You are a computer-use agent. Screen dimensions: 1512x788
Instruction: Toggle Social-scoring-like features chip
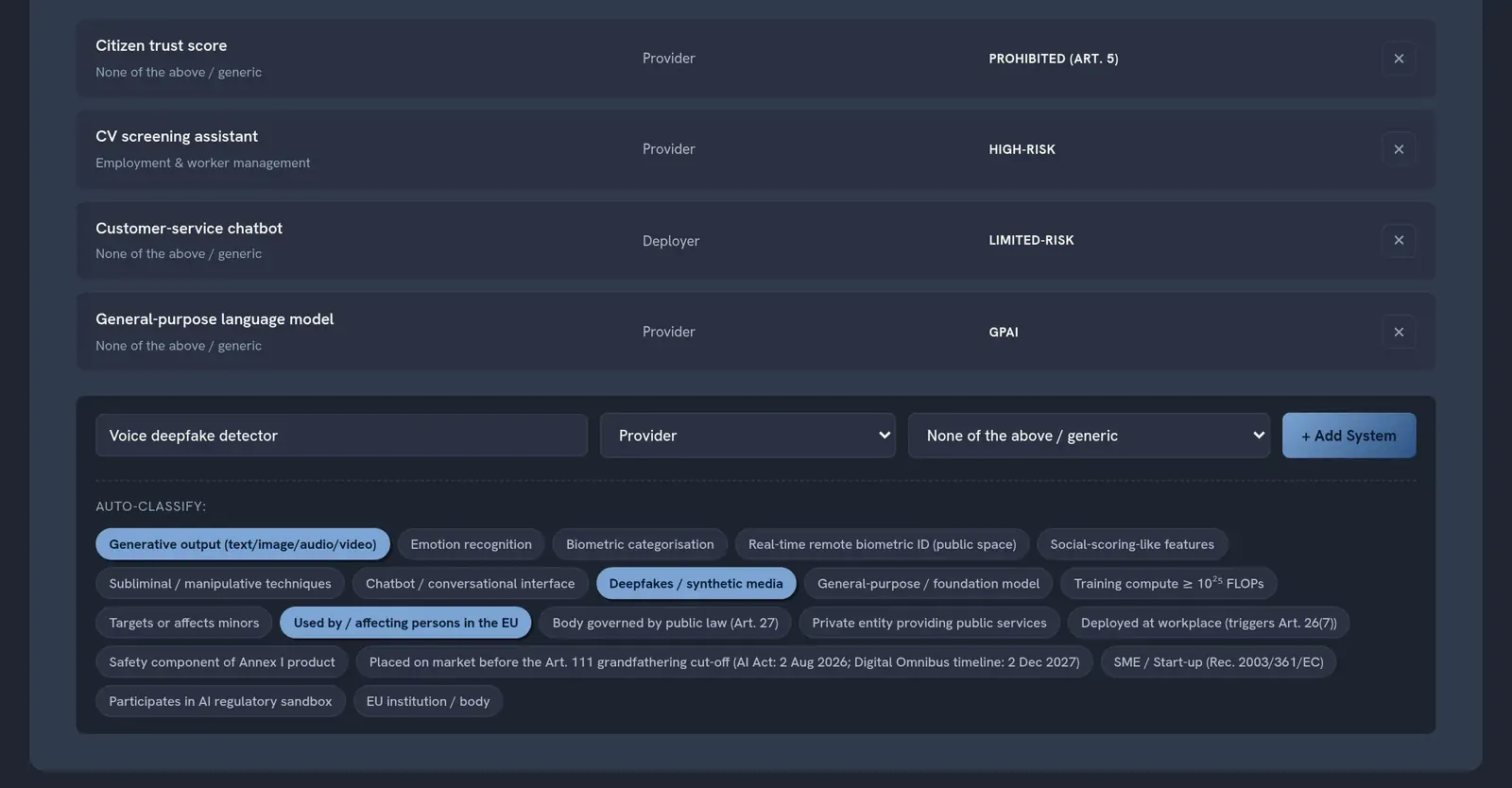[1132, 544]
